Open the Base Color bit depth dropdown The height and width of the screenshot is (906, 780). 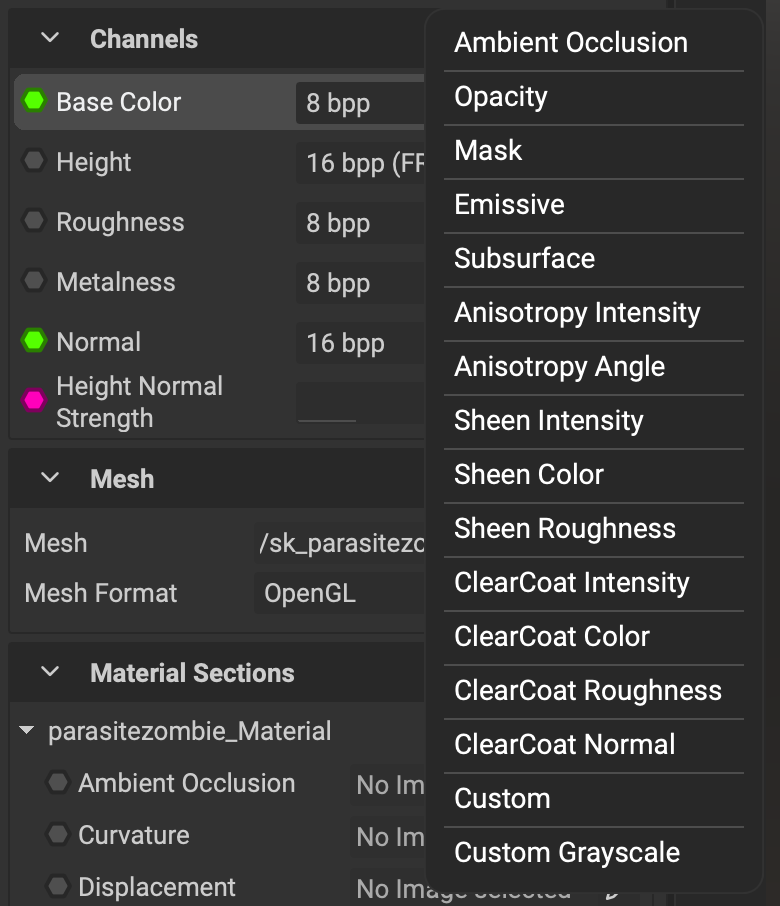point(360,103)
